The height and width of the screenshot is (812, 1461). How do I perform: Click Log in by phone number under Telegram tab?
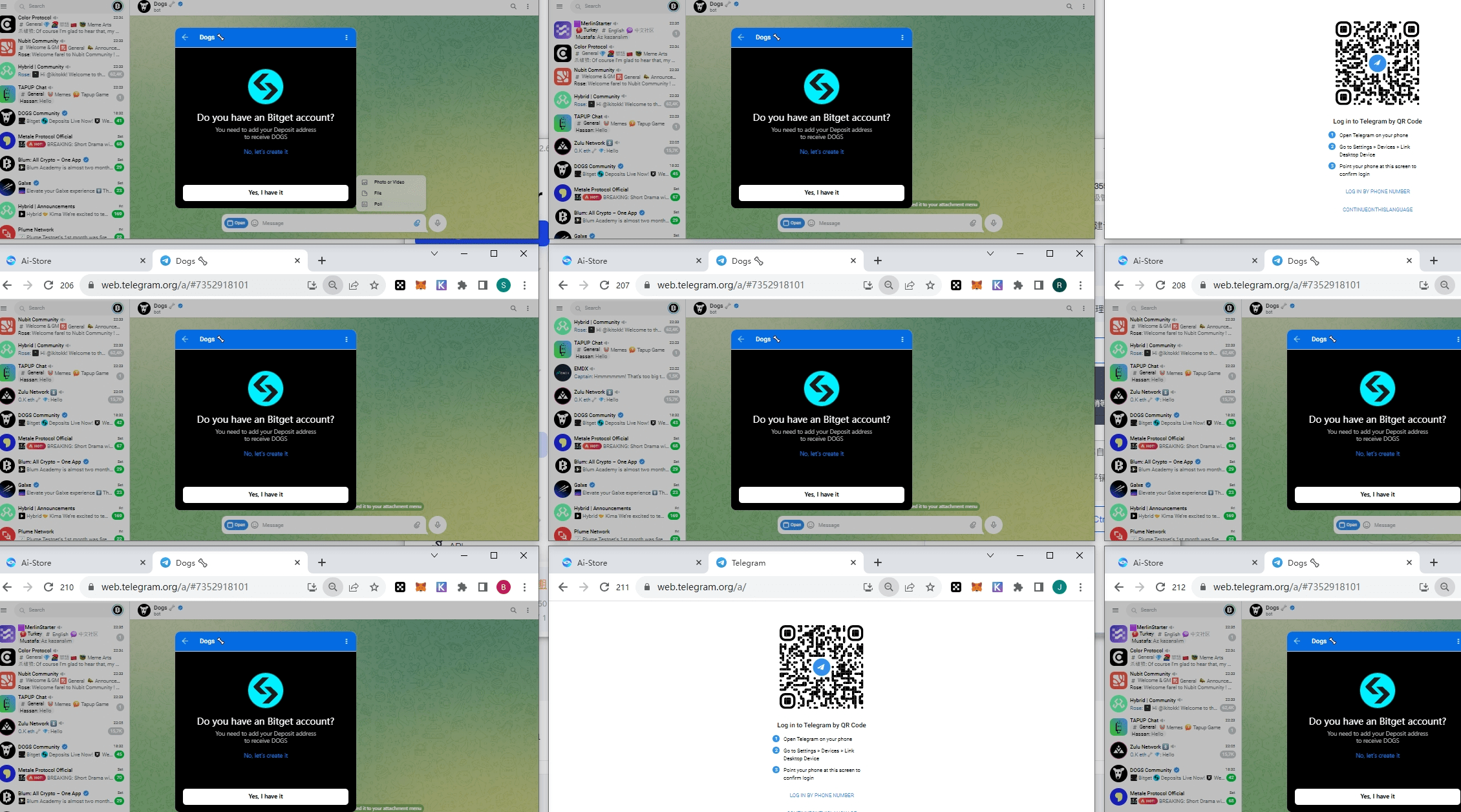822,795
